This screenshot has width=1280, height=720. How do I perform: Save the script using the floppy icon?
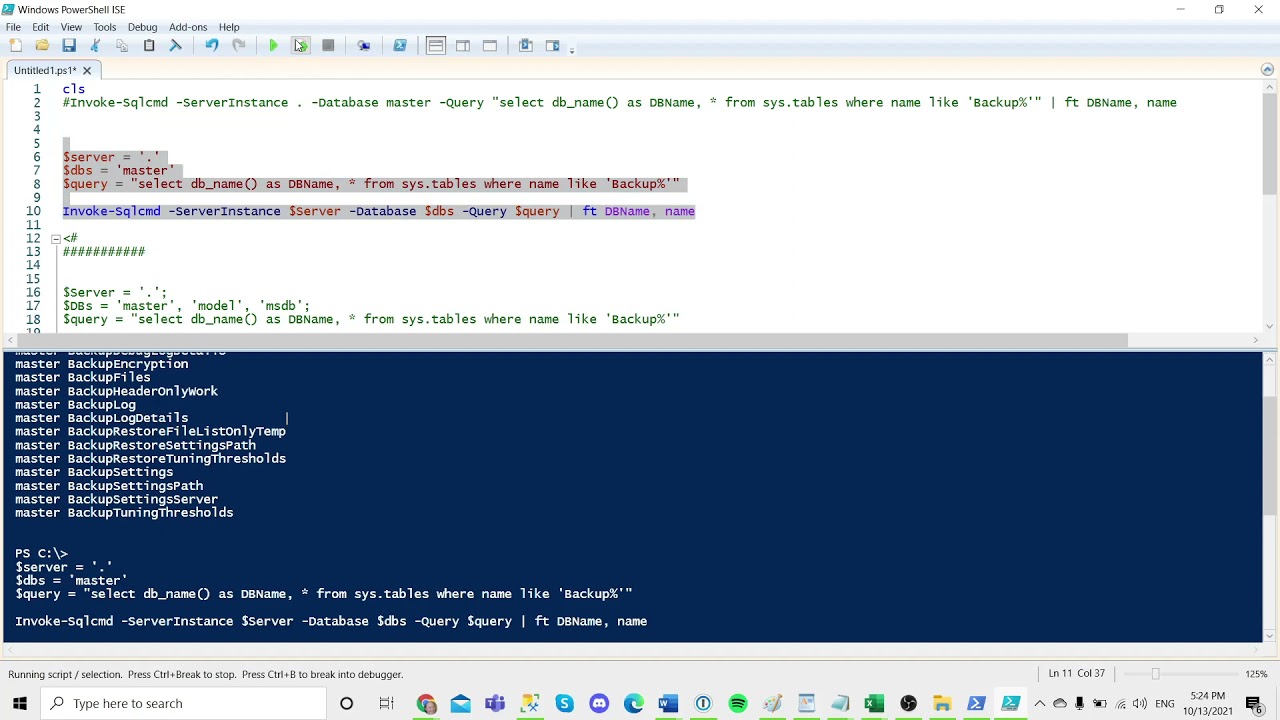(69, 46)
